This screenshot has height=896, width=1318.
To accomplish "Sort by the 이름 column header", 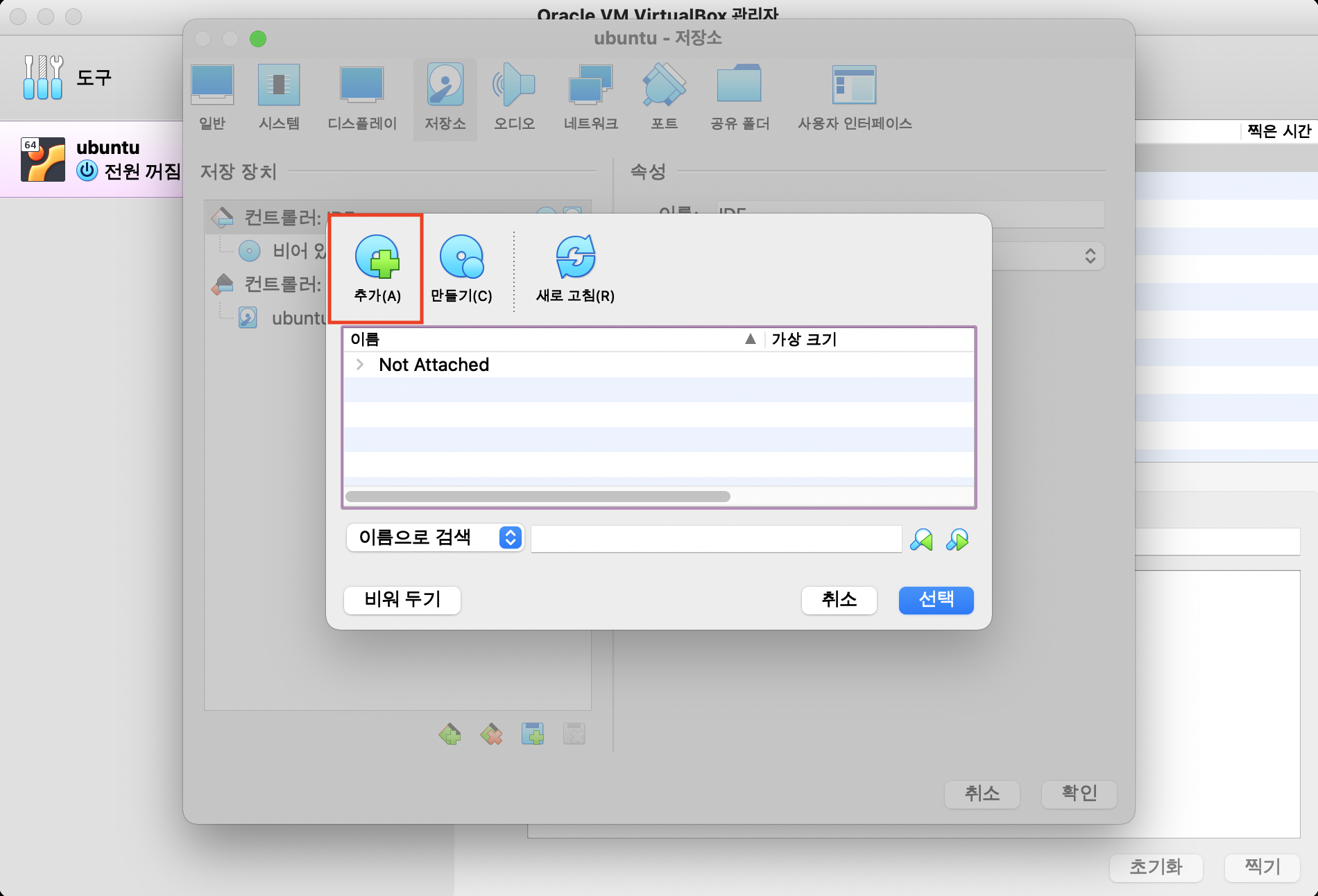I will click(x=554, y=339).
